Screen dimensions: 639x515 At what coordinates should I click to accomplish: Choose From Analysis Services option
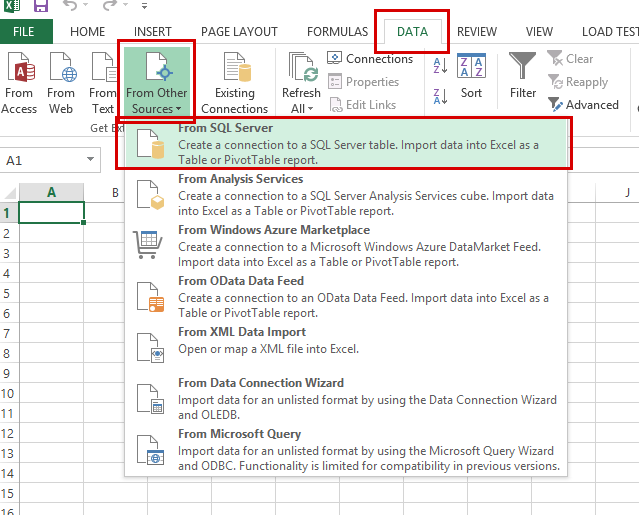coord(346,195)
